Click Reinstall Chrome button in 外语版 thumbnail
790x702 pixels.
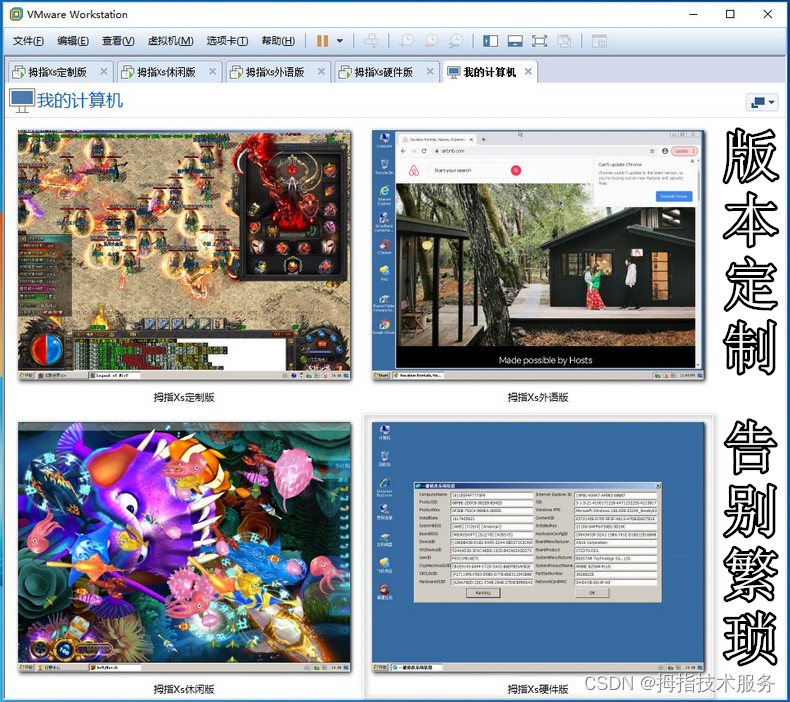[x=674, y=196]
